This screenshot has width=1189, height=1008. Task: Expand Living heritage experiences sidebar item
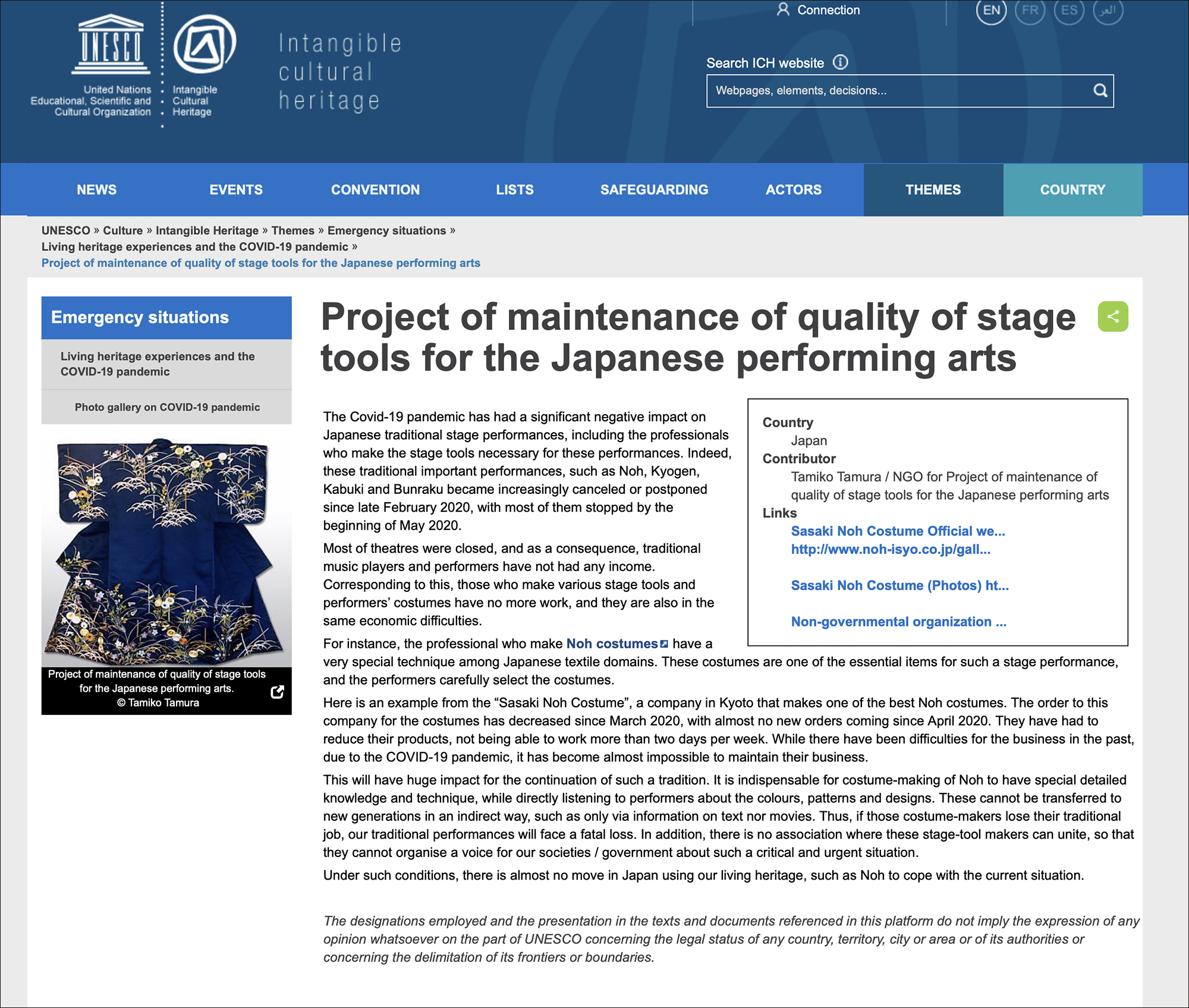[158, 364]
